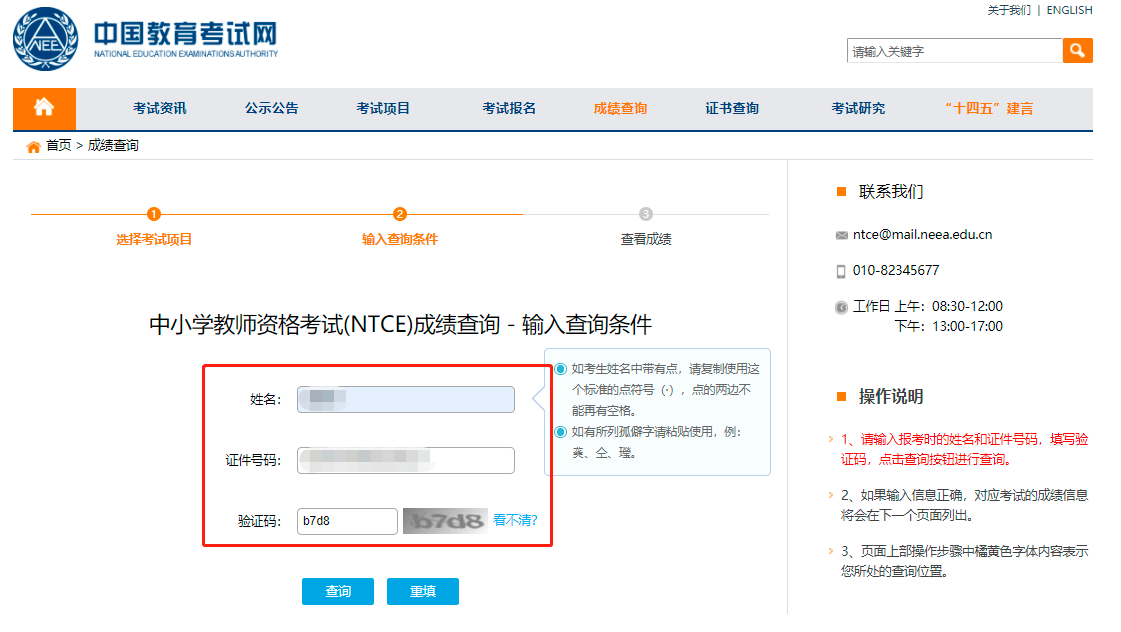
Task: Click the keyword search box at top
Action: tap(953, 51)
